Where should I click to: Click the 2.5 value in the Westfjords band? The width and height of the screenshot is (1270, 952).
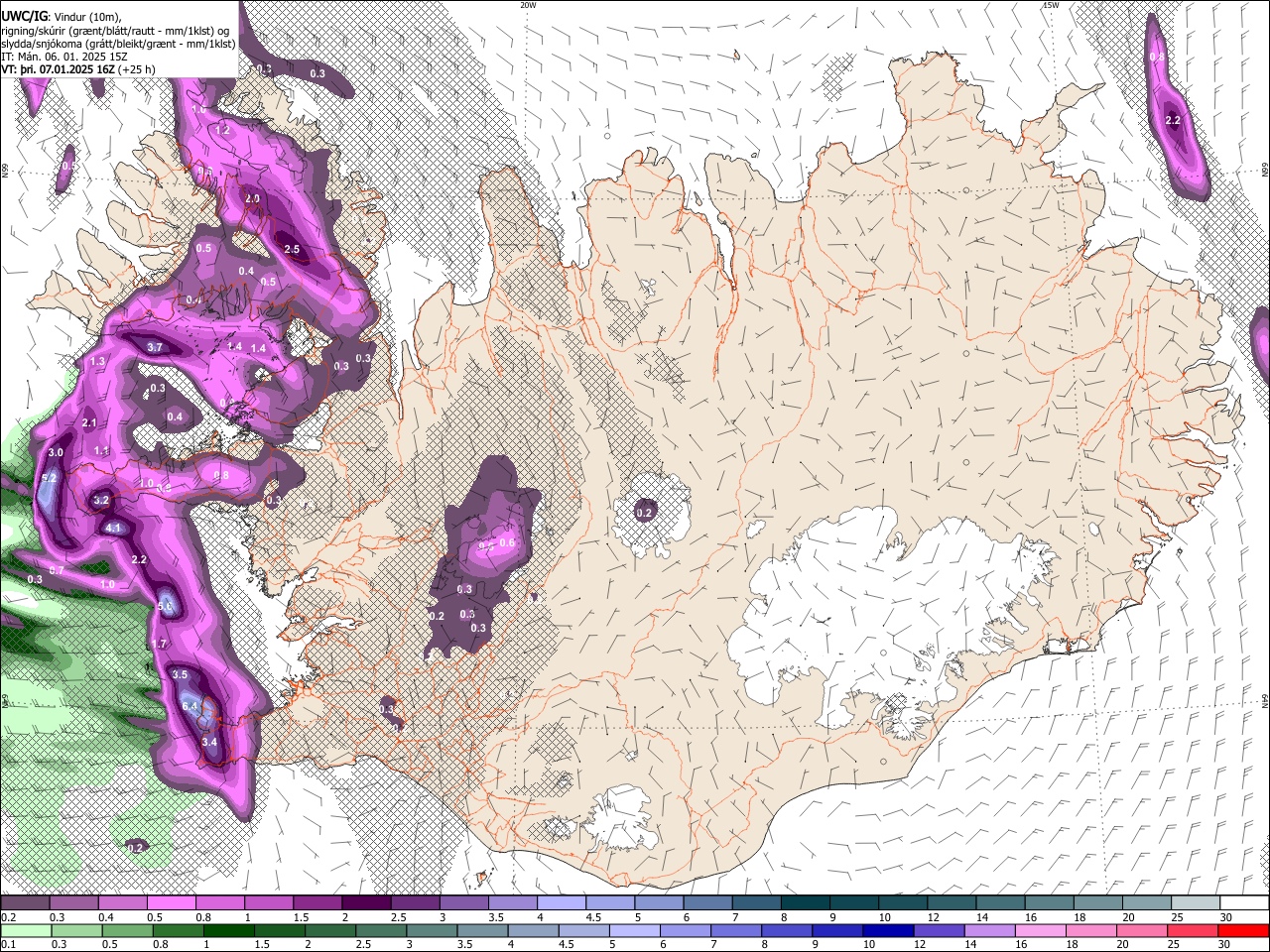click(292, 249)
